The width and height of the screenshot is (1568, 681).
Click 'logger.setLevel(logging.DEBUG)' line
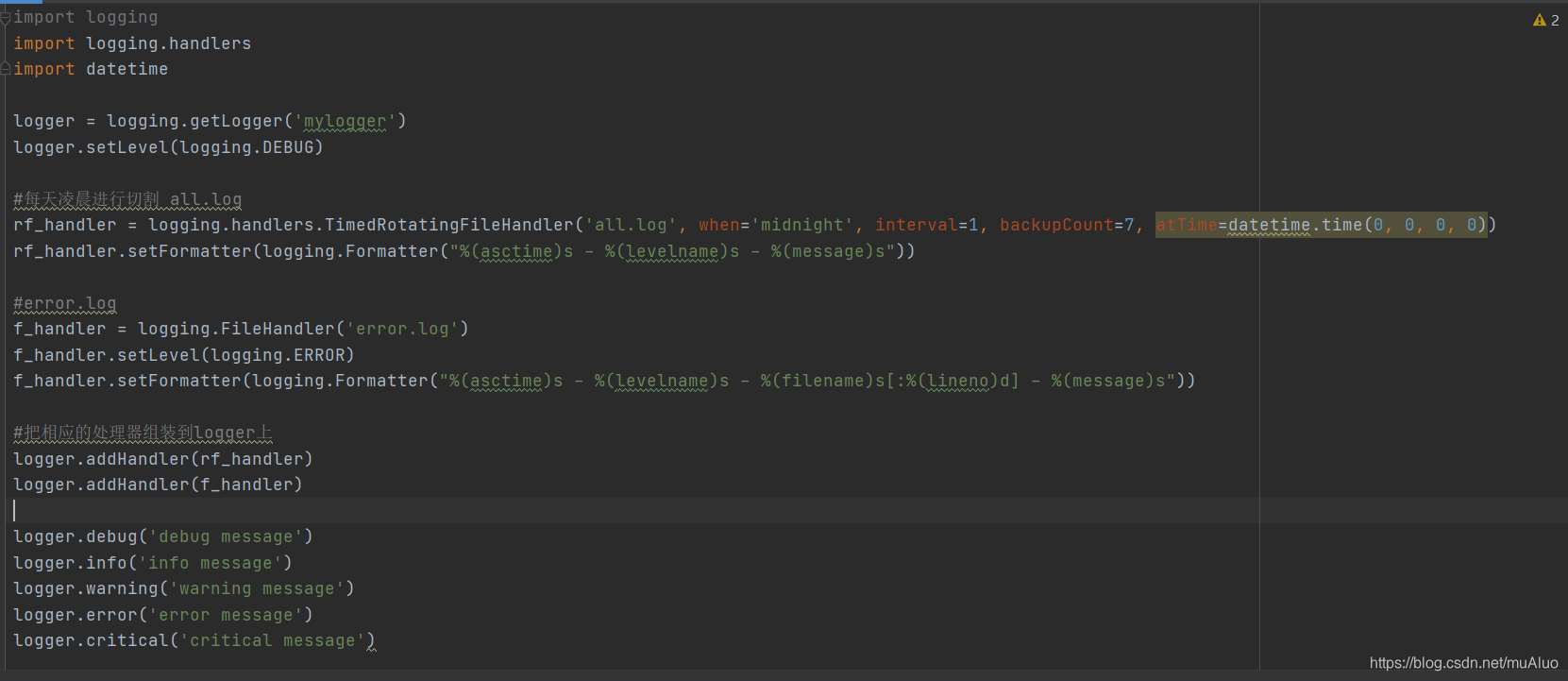168,147
